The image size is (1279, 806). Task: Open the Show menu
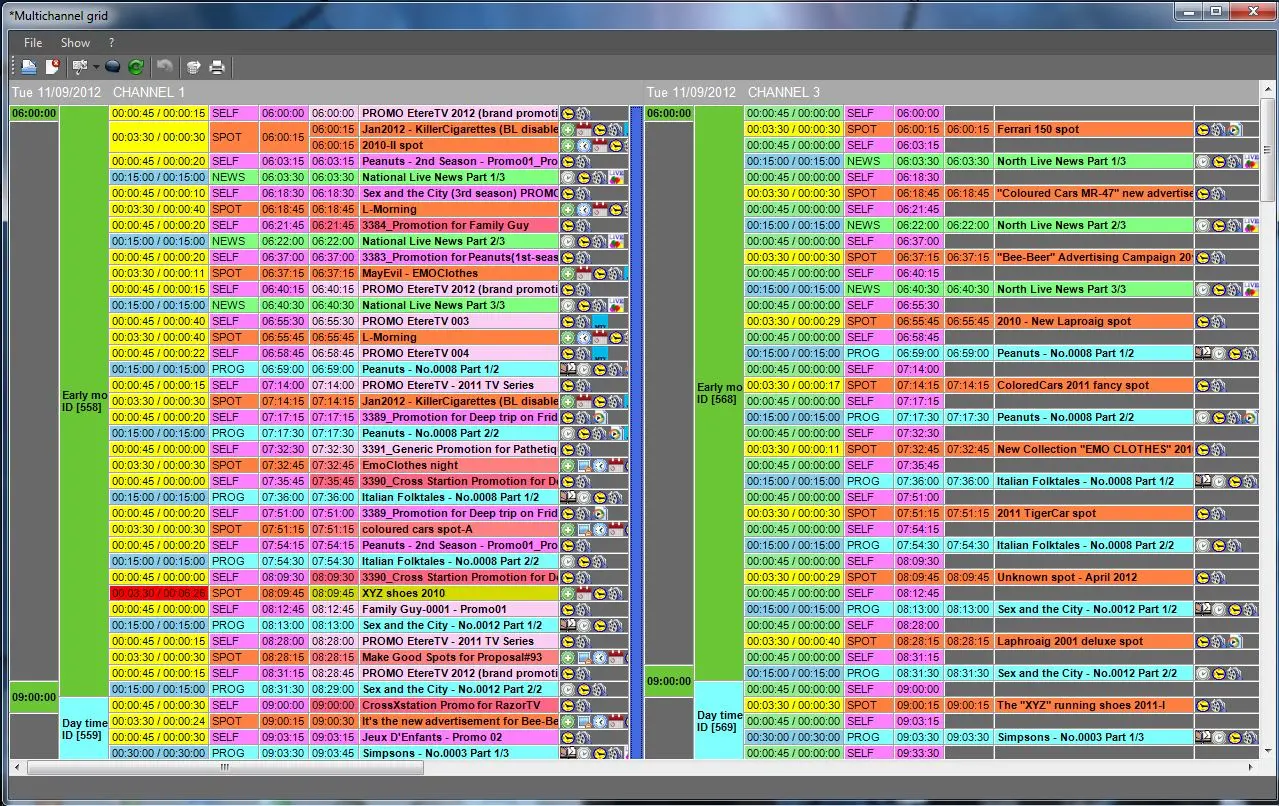(x=75, y=43)
